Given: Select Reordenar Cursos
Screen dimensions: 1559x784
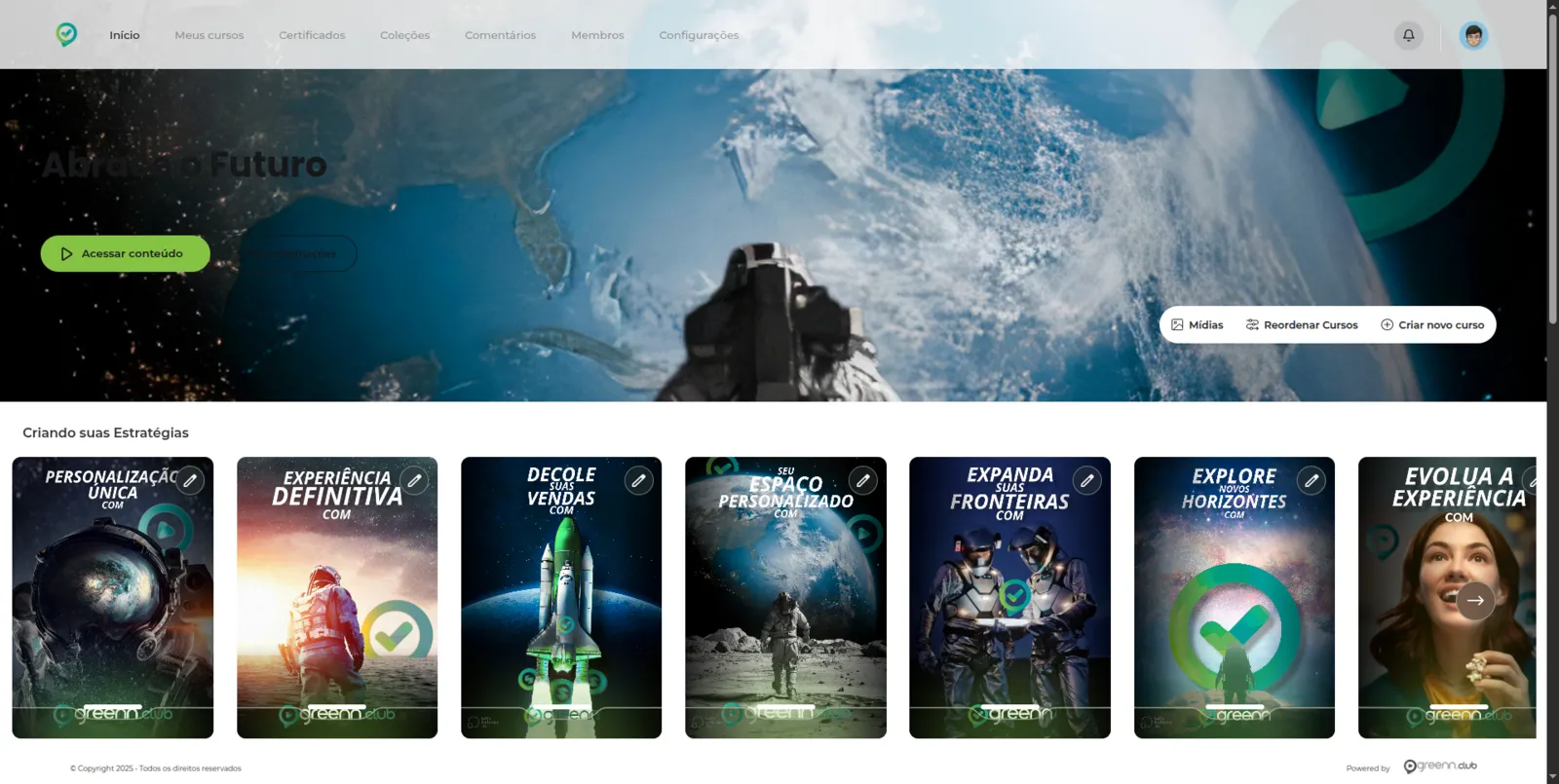Looking at the screenshot, I should 1302,324.
